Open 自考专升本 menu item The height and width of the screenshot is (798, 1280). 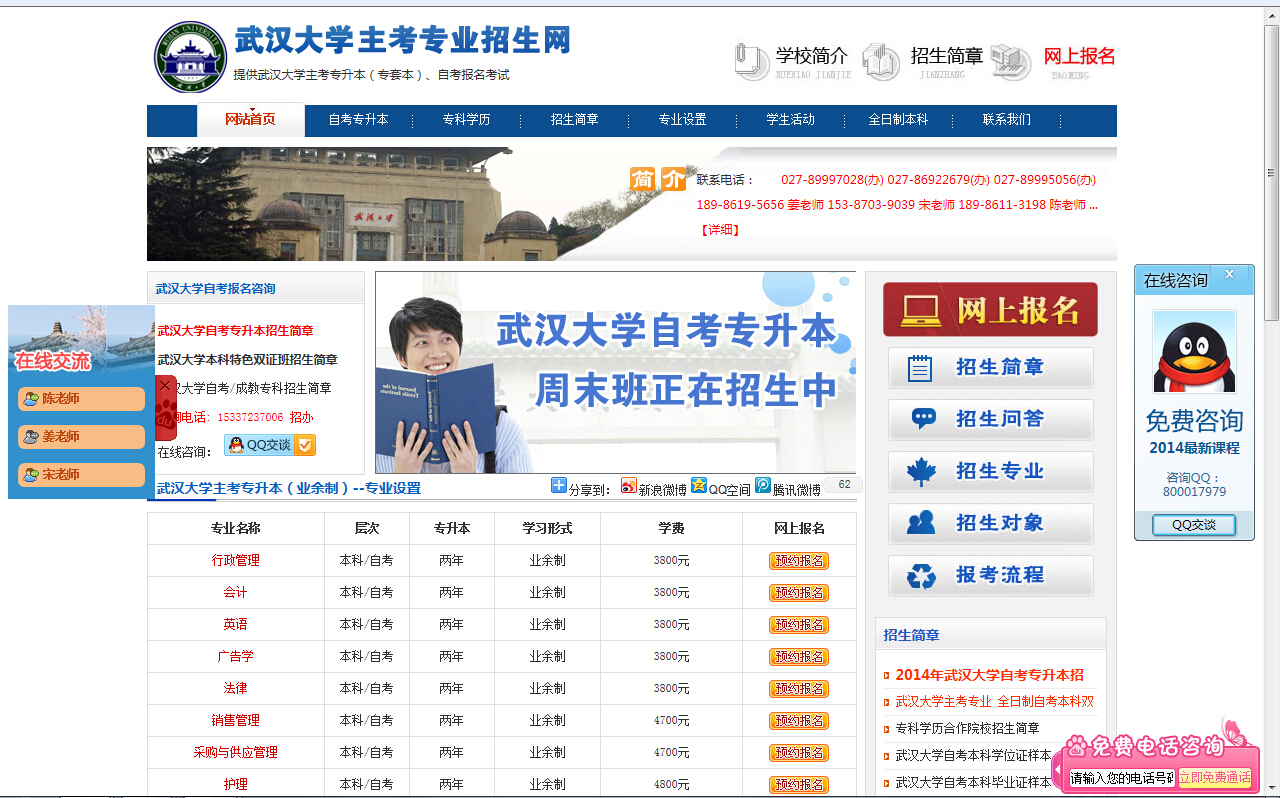(358, 120)
